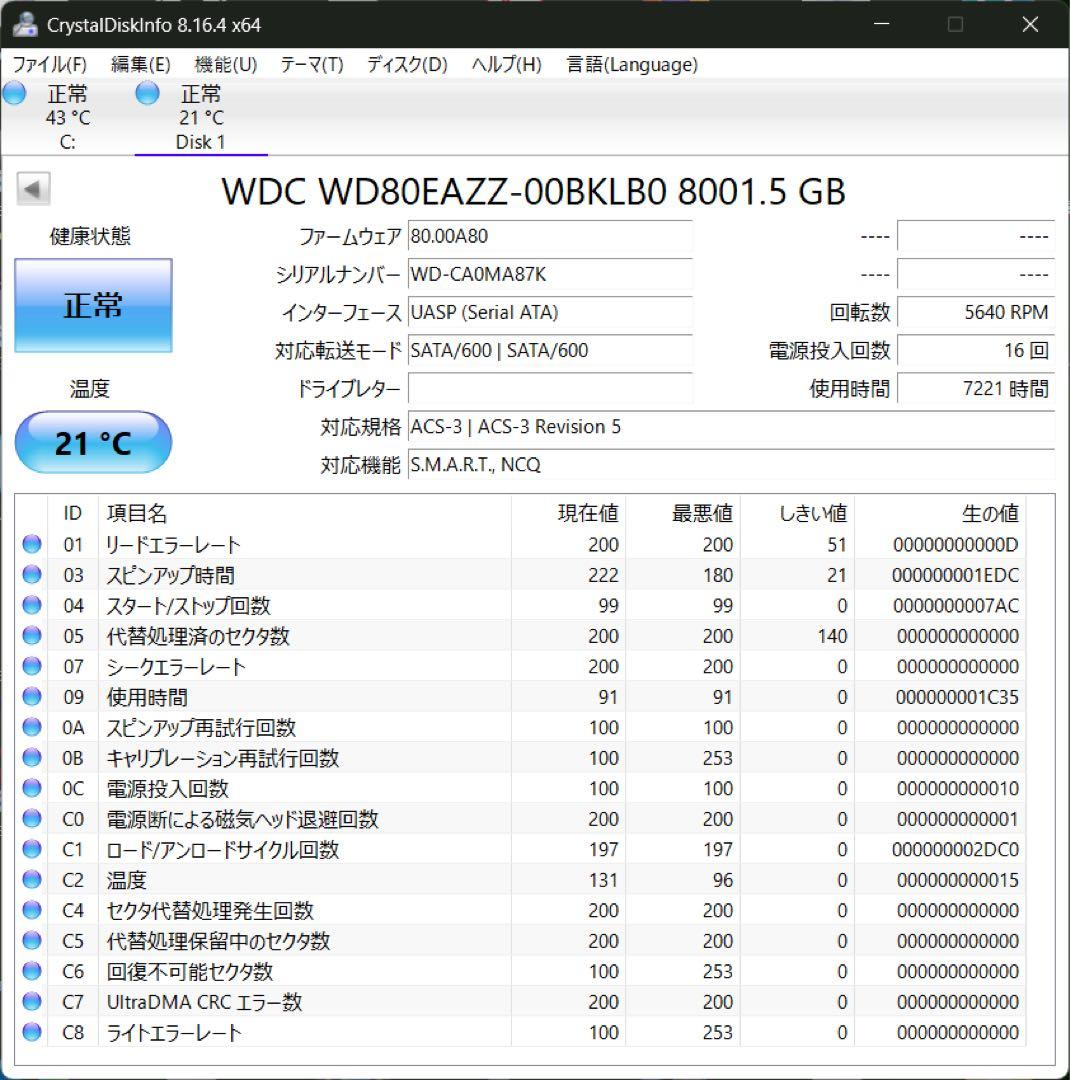The image size is (1070, 1080).
Task: Click the CrystalDiskInfo app icon in title bar
Action: point(25,25)
